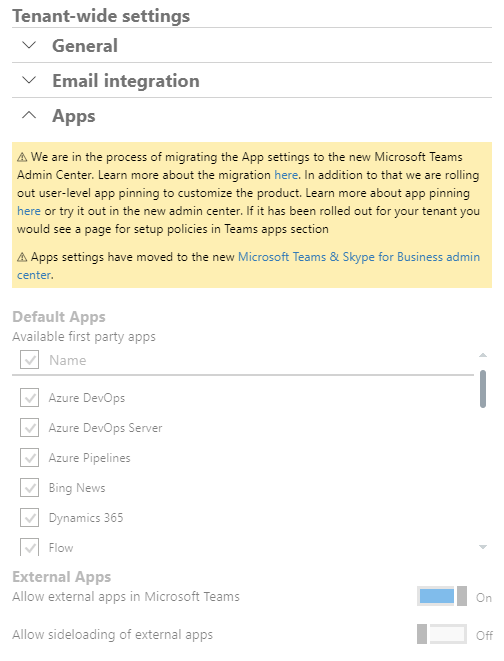
Task: Uncheck the Bing News checkbox
Action: (29, 488)
